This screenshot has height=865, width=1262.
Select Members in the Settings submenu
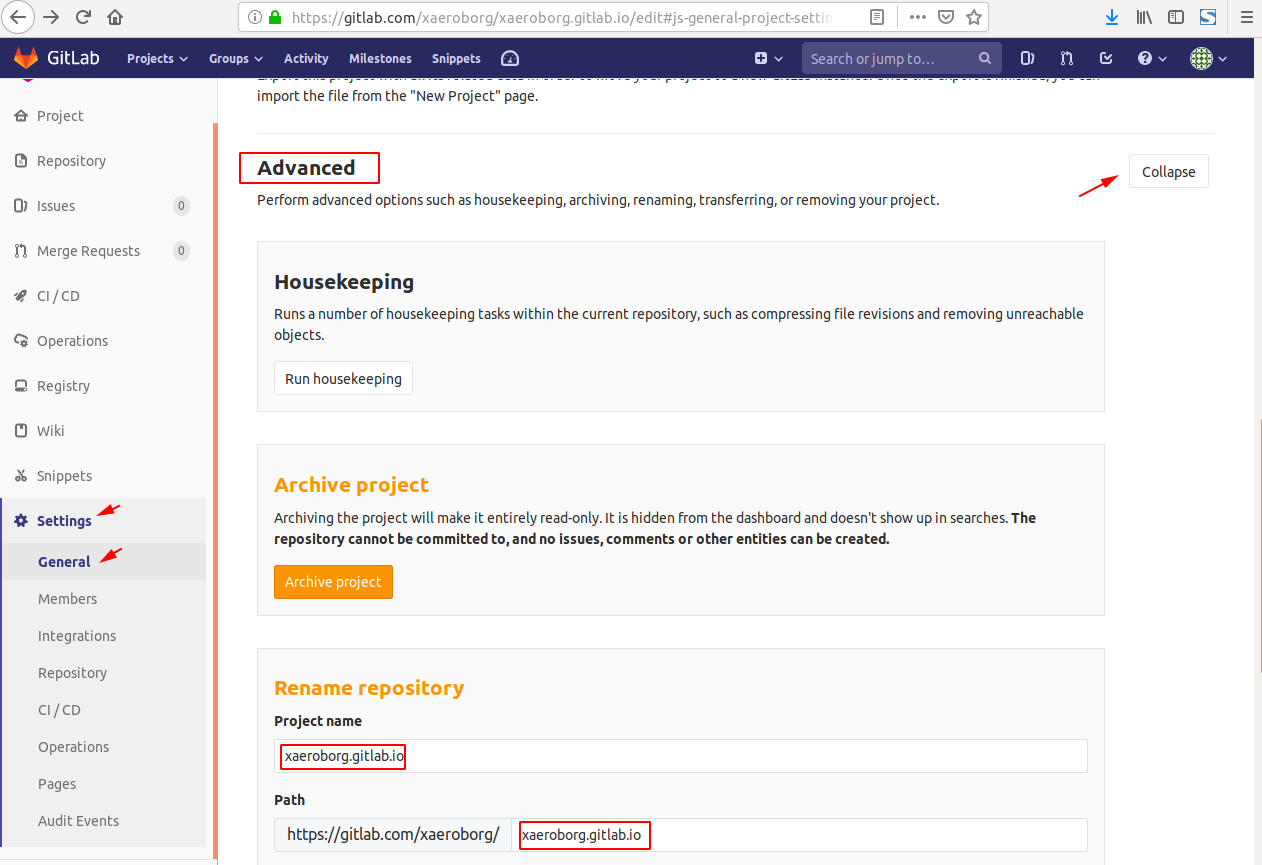(x=68, y=599)
